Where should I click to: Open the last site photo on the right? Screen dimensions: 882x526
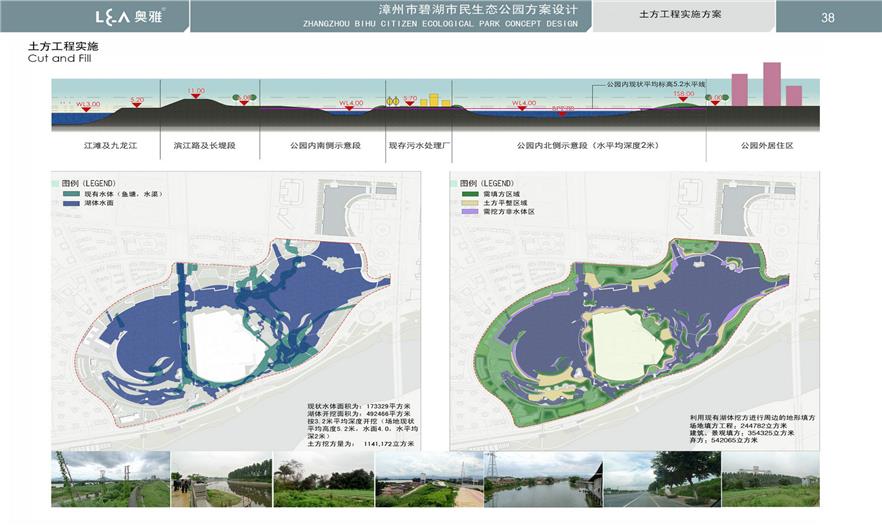pyautogui.click(x=770, y=479)
